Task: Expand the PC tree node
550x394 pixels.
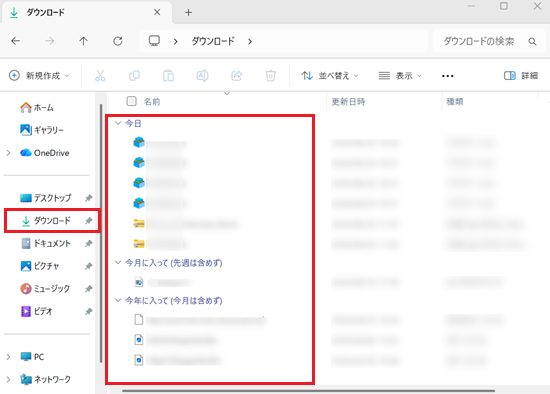Action: click(x=8, y=357)
